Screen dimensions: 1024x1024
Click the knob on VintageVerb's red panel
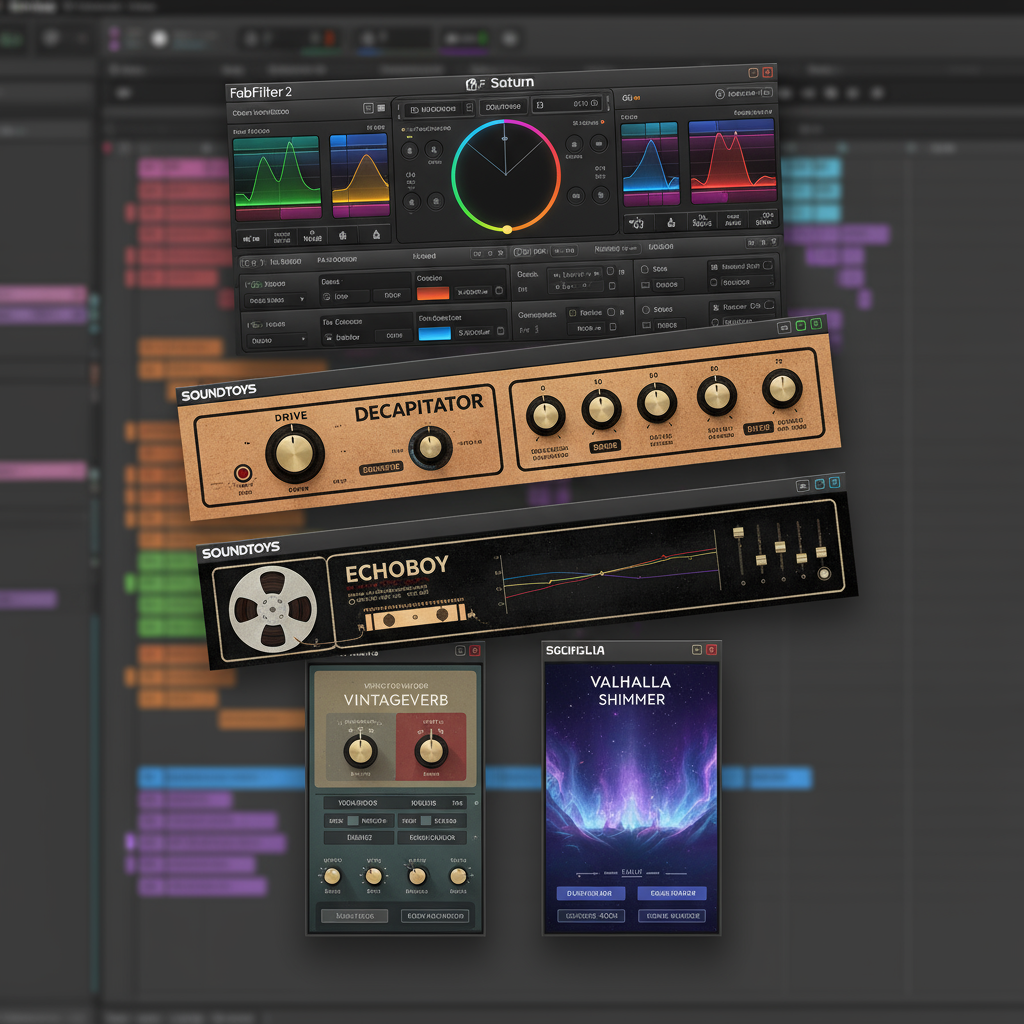point(431,751)
